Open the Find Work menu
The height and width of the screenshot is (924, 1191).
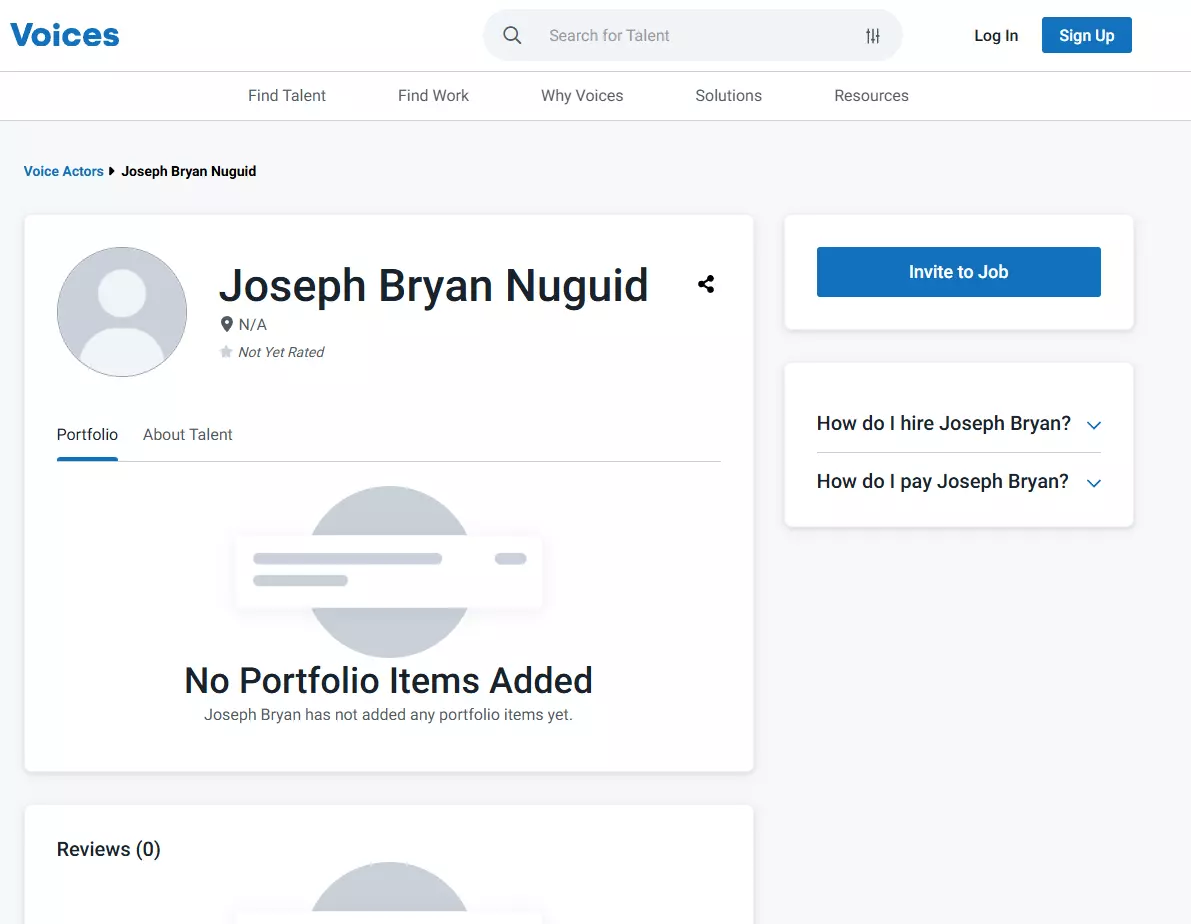pos(433,96)
